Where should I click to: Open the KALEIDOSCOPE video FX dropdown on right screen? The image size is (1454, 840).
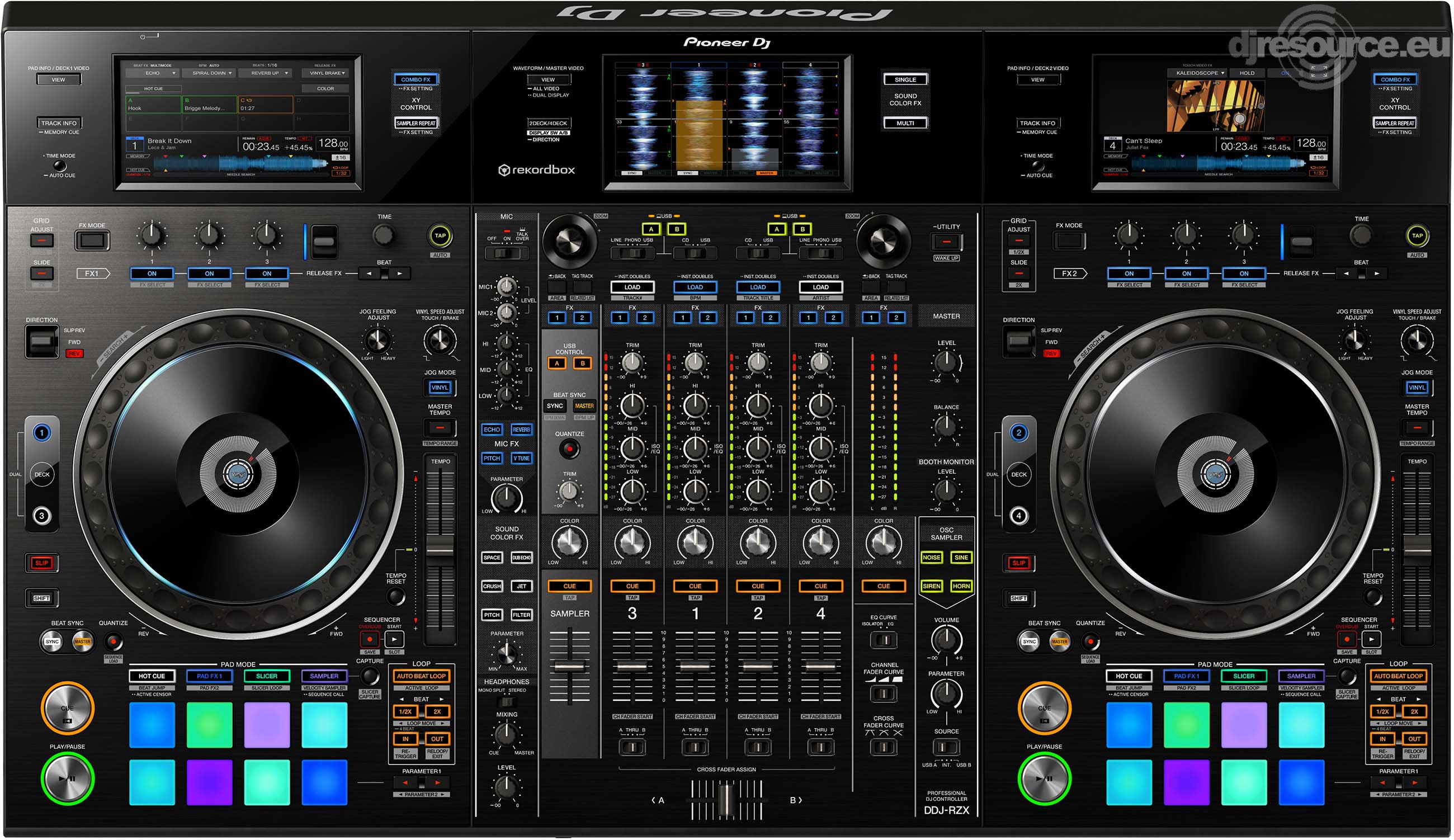(x=1197, y=73)
